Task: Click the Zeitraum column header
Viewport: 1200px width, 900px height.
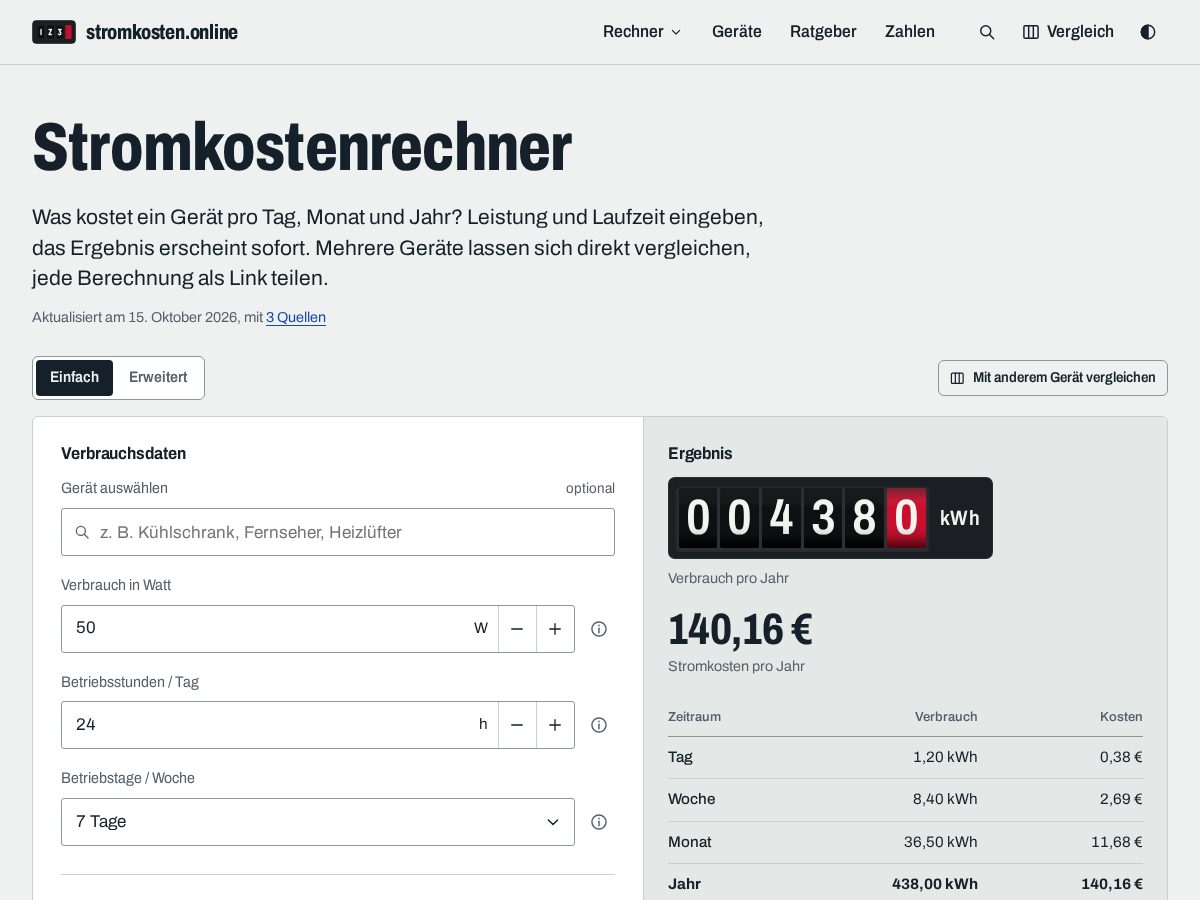Action: coord(694,717)
